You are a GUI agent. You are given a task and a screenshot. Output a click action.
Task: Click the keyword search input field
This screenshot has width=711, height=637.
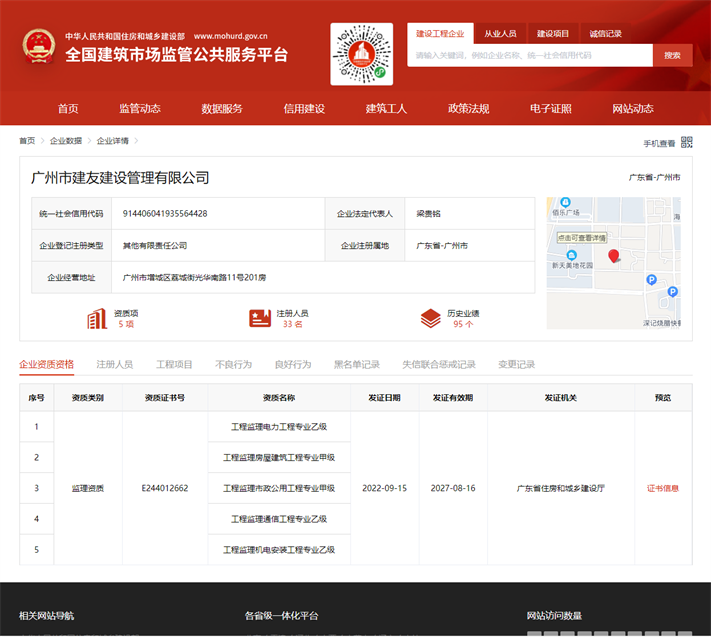click(x=530, y=55)
